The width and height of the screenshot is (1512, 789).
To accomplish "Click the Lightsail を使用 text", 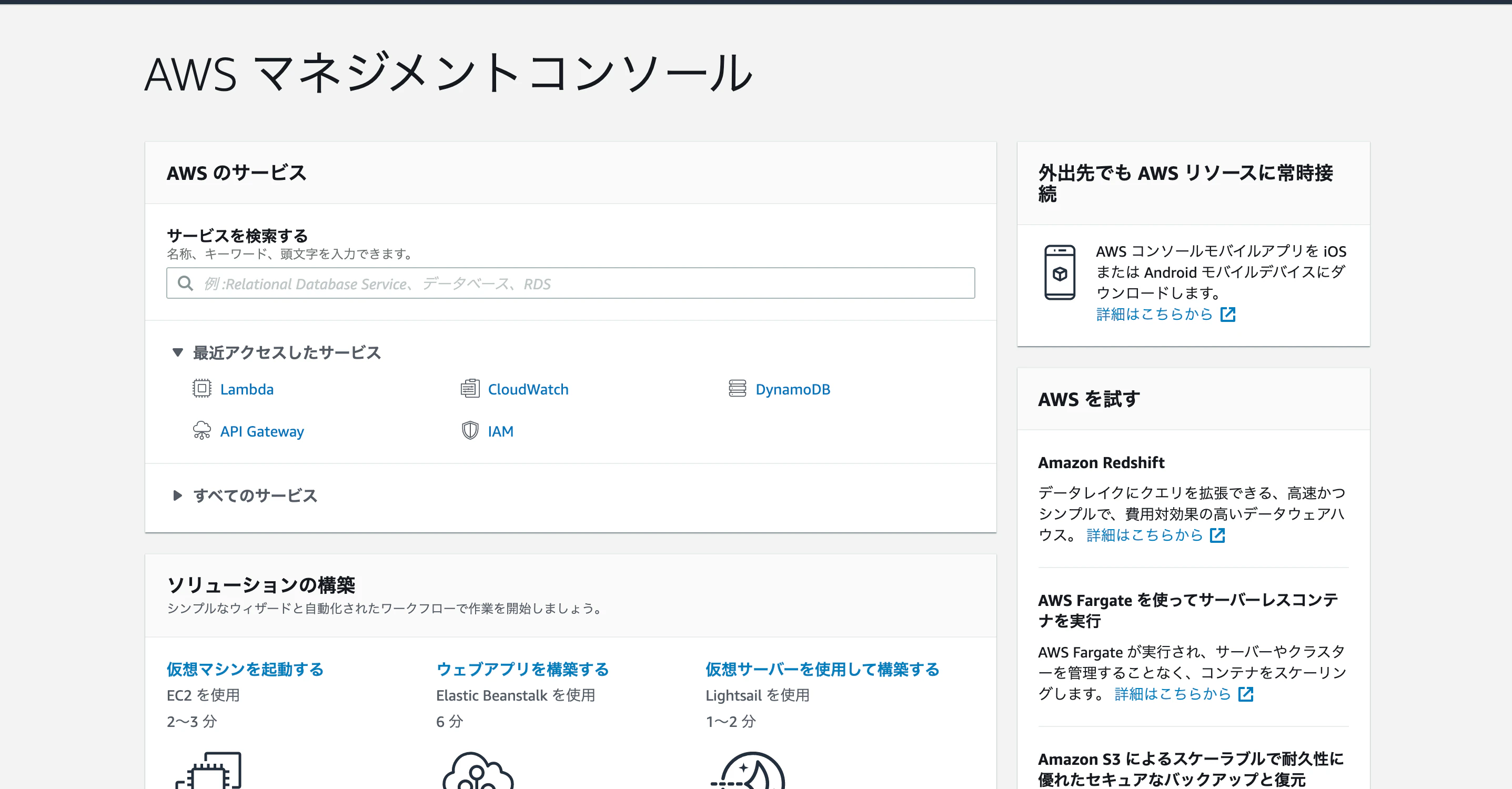I will coord(757,696).
